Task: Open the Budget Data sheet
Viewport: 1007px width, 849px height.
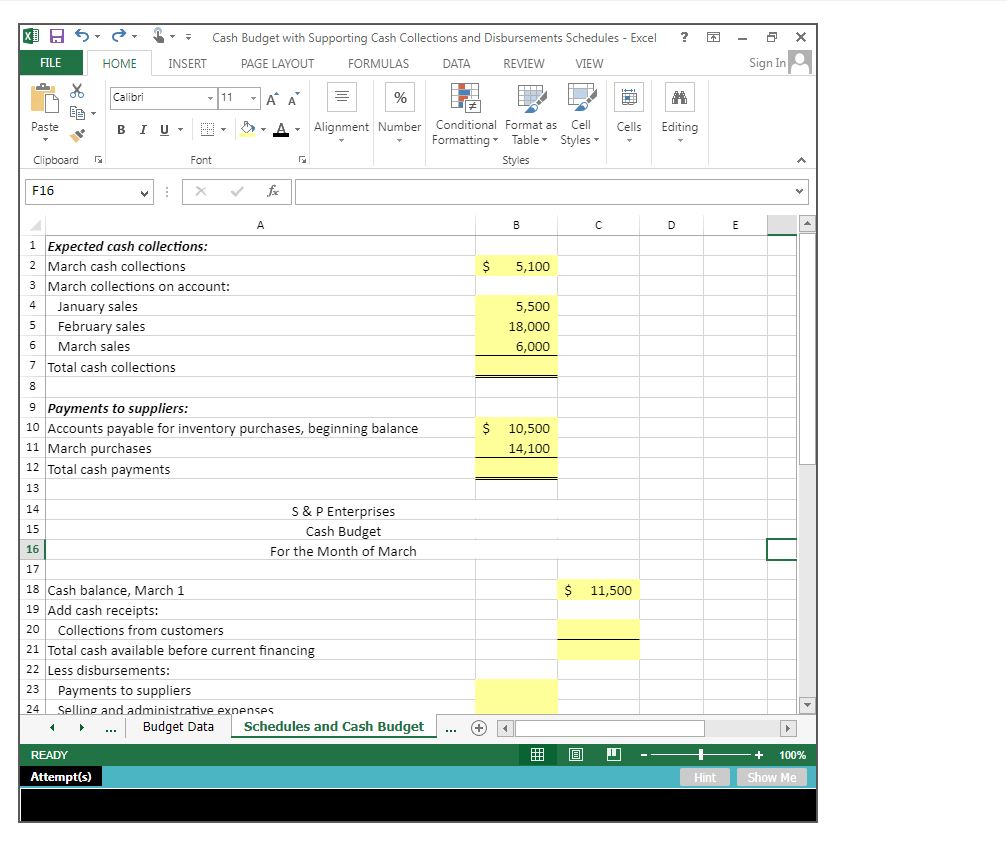Action: tap(179, 726)
